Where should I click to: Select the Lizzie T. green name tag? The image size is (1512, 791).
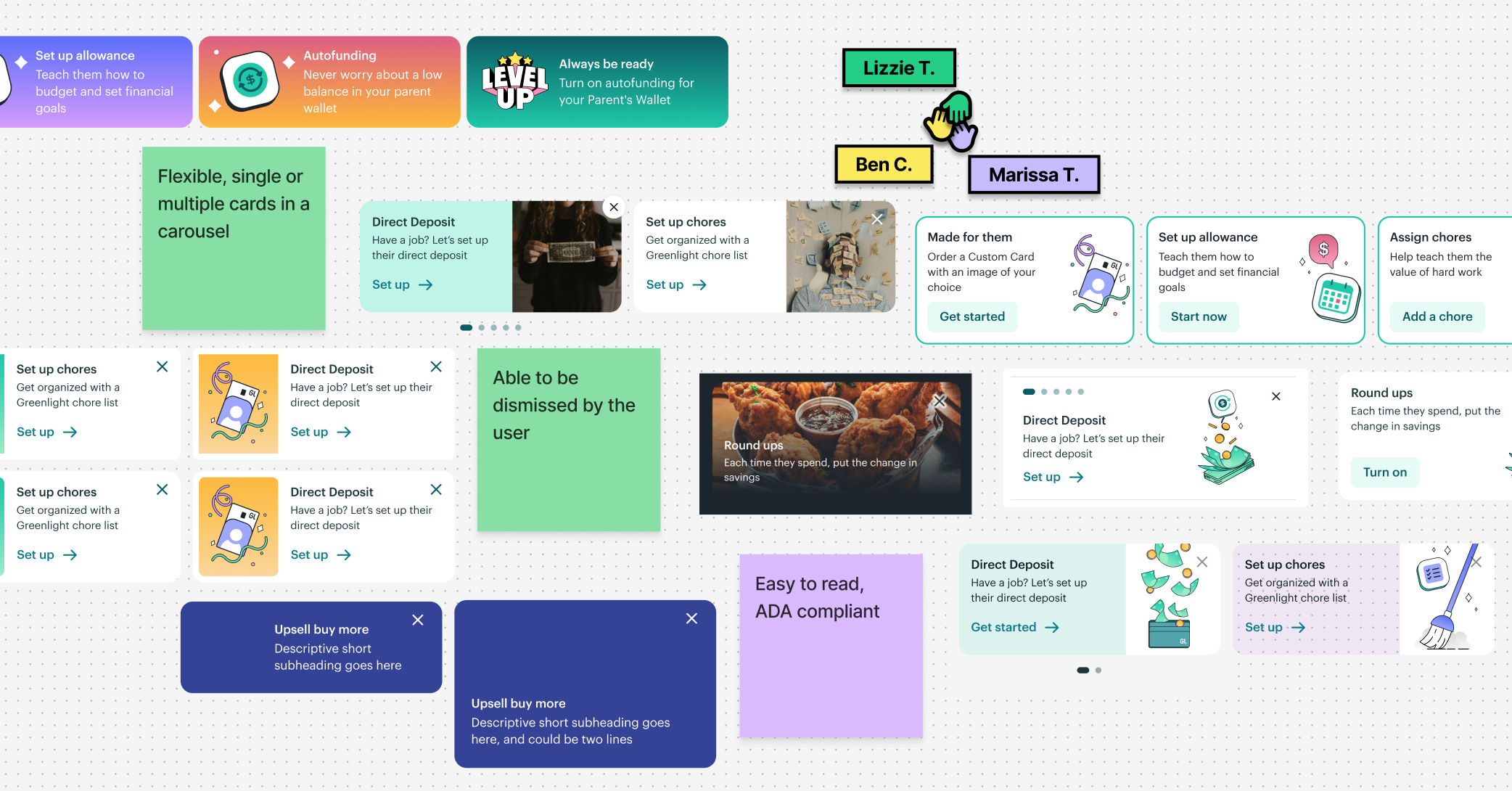point(898,68)
